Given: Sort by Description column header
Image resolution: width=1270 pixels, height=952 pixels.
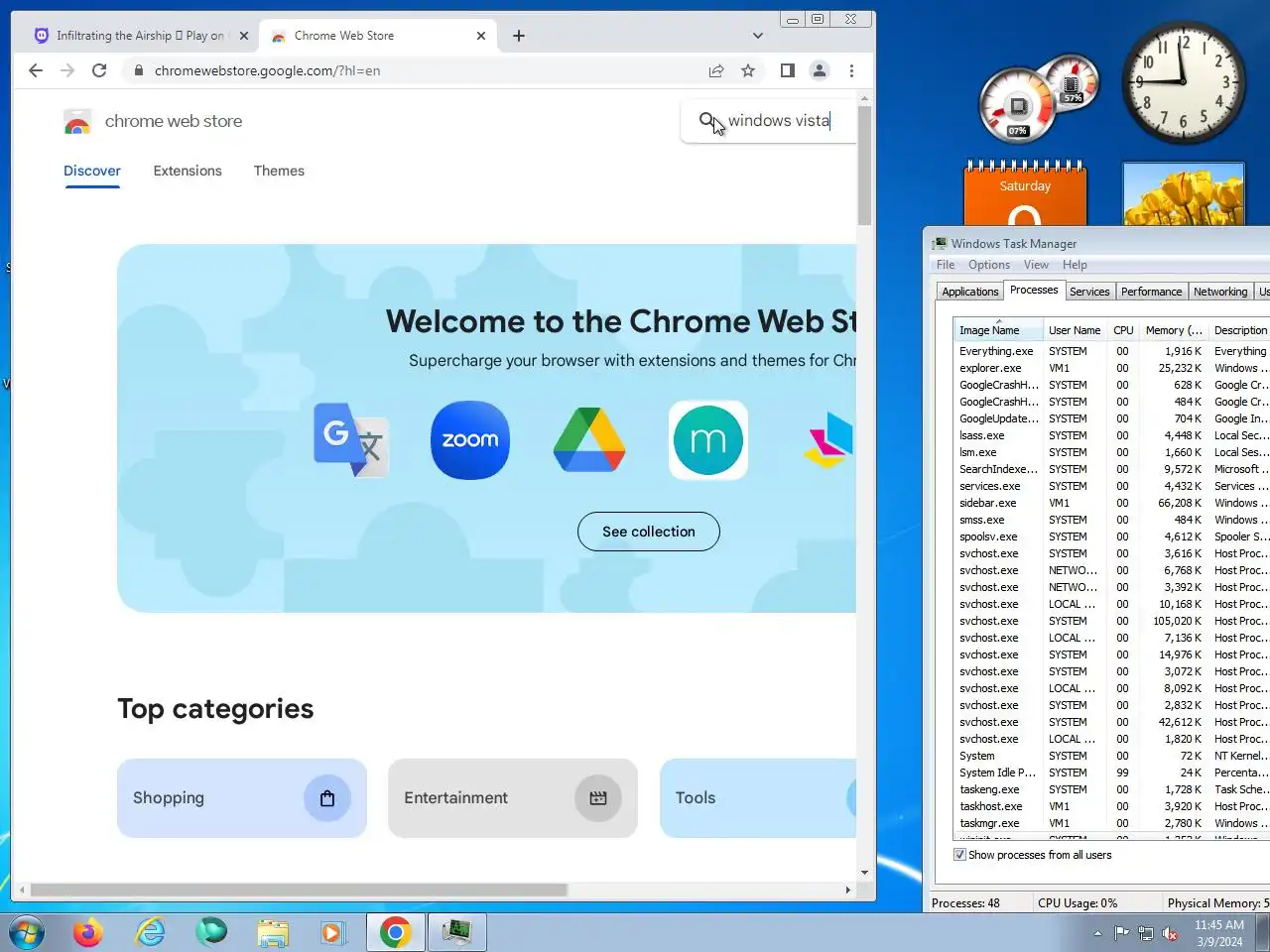Looking at the screenshot, I should pos(1240,330).
